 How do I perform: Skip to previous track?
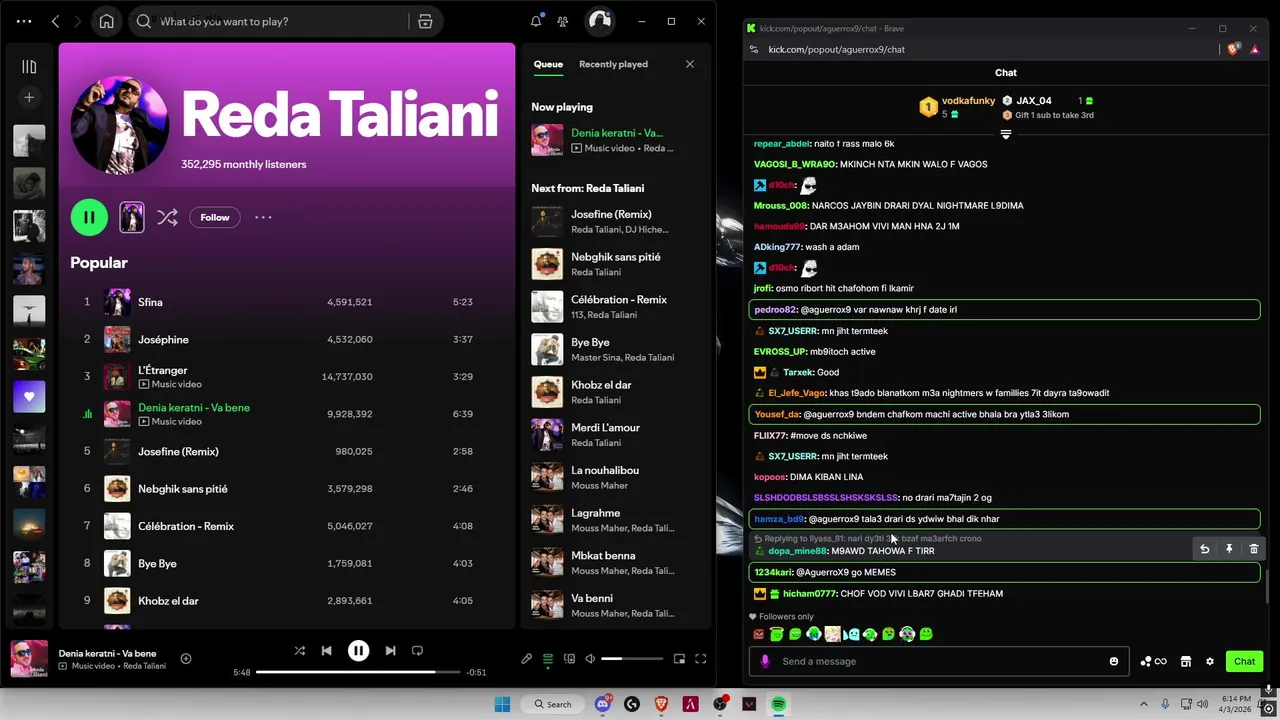coord(326,650)
